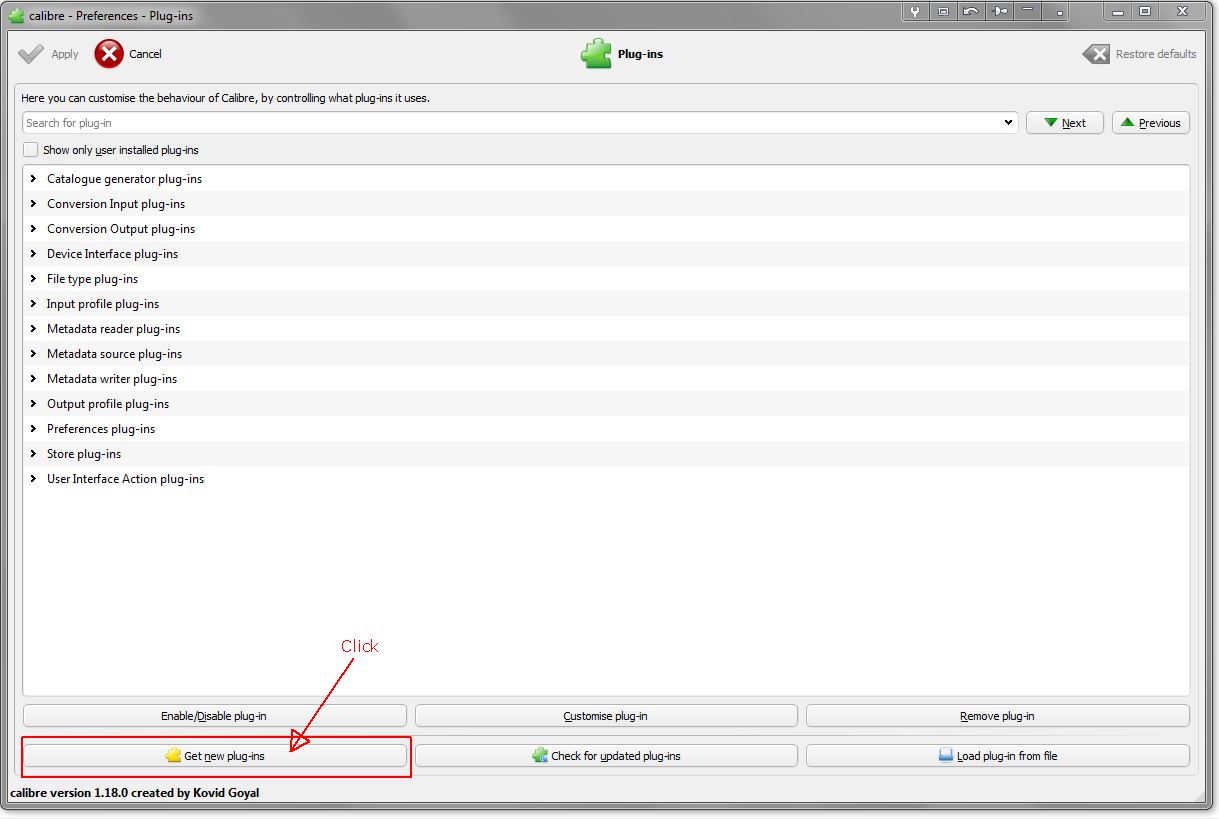Expand Metadata reader plug-ins
This screenshot has width=1219, height=819.
(33, 329)
